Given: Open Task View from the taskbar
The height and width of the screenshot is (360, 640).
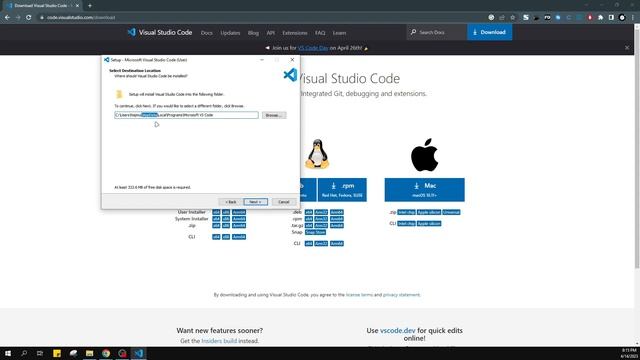Looking at the screenshot, I should tap(40, 353).
